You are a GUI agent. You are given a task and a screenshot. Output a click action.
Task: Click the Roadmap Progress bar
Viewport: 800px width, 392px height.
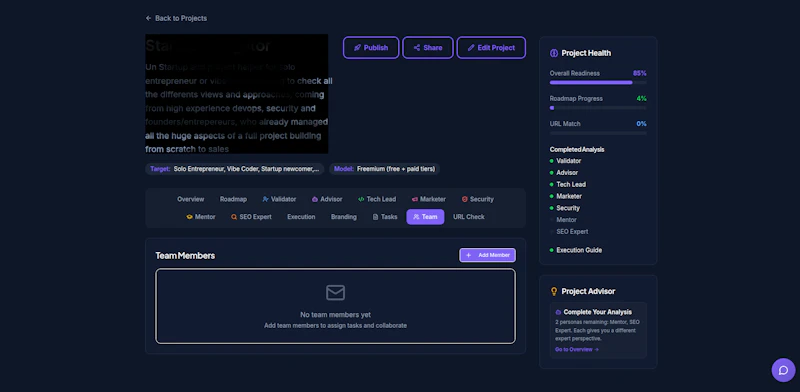(598, 108)
